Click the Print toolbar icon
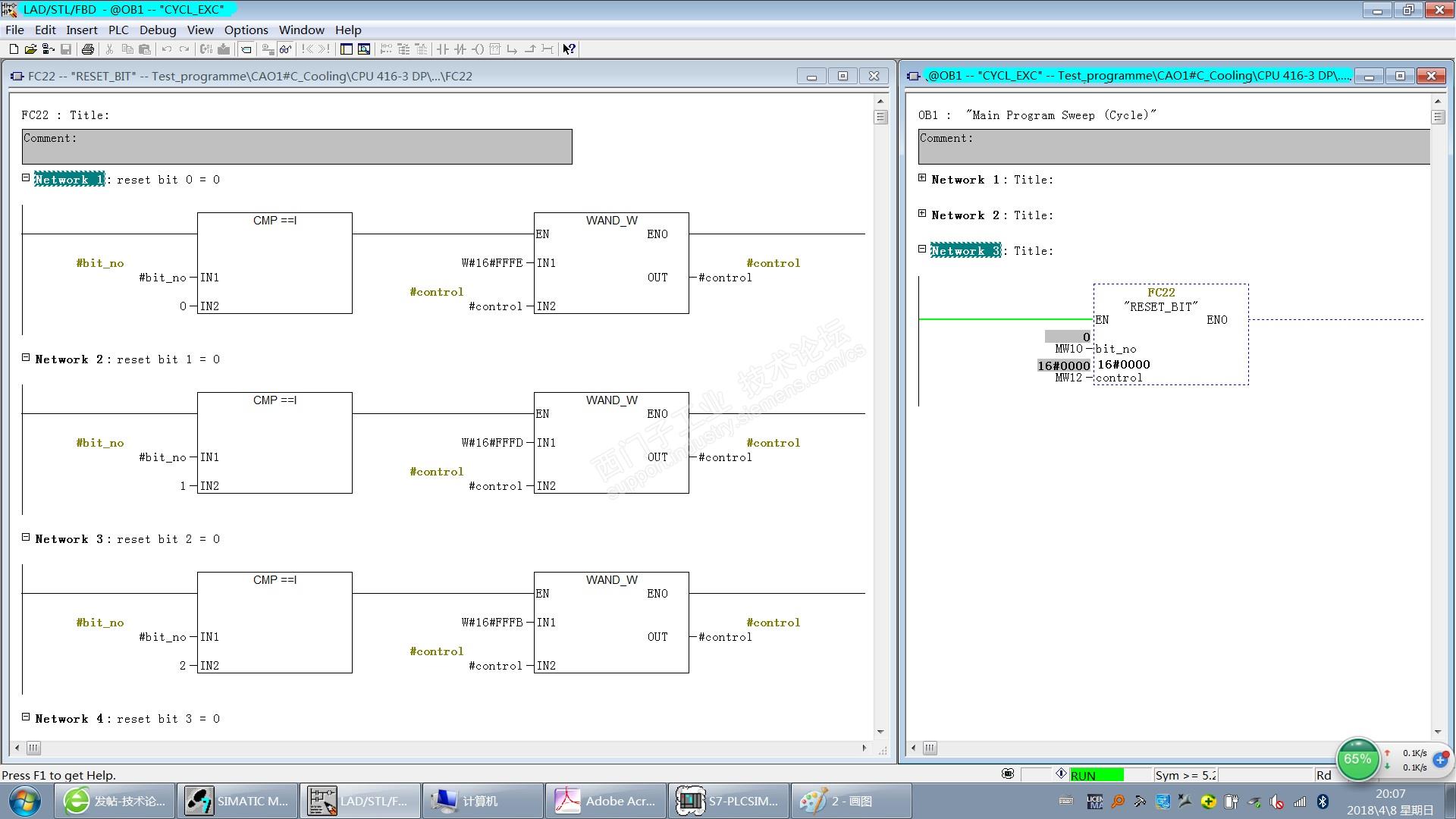The height and width of the screenshot is (819, 1456). [88, 49]
